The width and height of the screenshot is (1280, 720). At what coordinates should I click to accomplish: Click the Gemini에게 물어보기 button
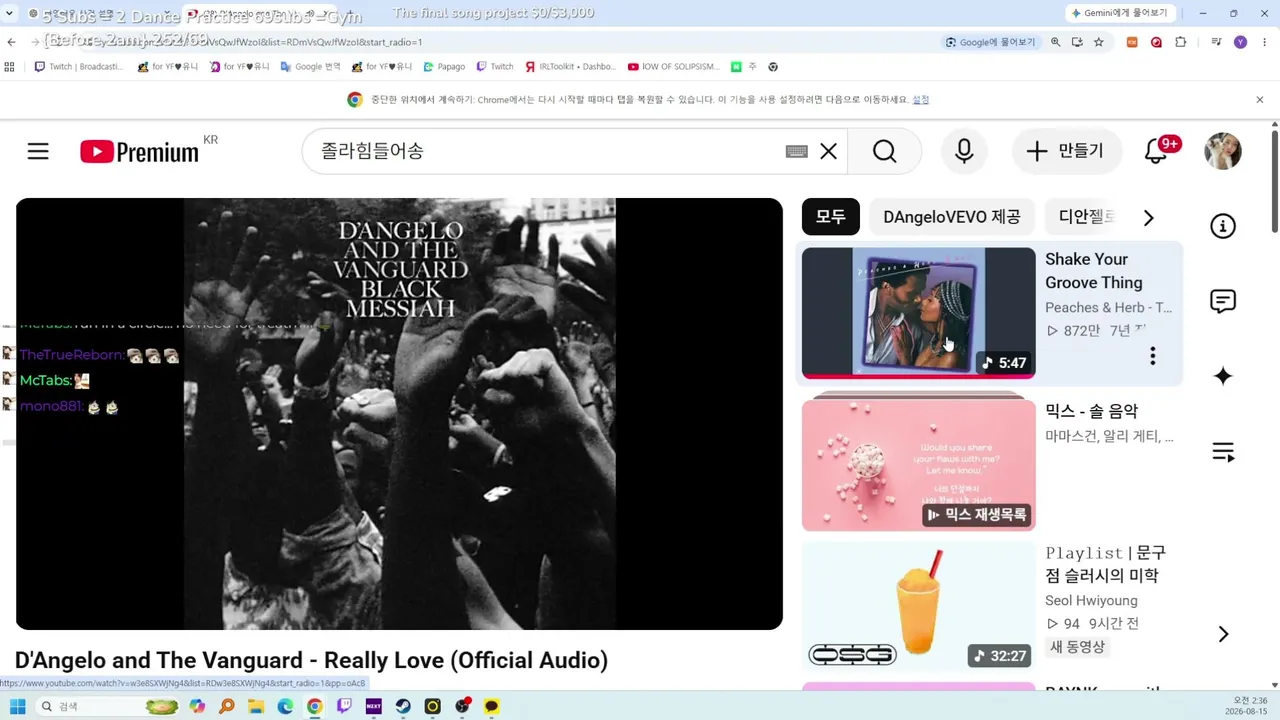coord(1119,13)
